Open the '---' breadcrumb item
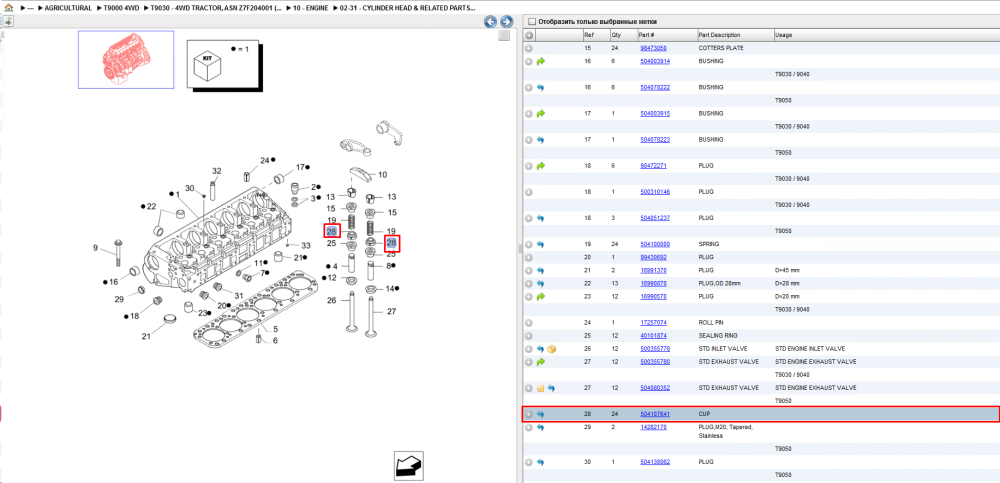Viewport: 1000px width, 483px height. (31, 8)
